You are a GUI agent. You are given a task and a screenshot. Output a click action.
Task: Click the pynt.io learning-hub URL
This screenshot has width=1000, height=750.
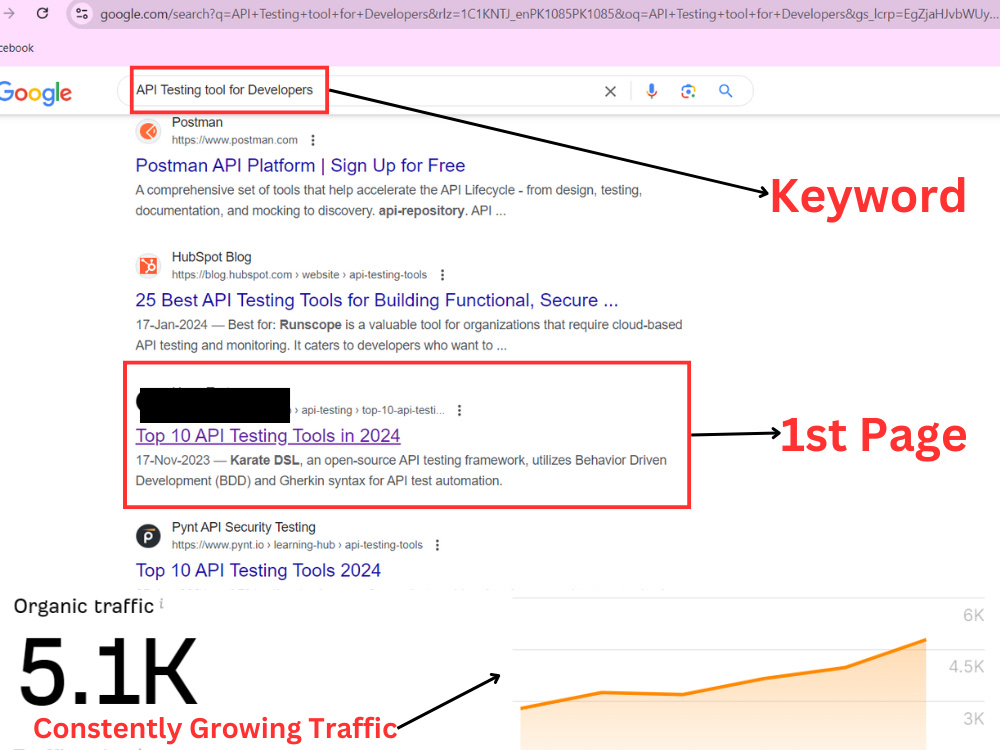[297, 545]
